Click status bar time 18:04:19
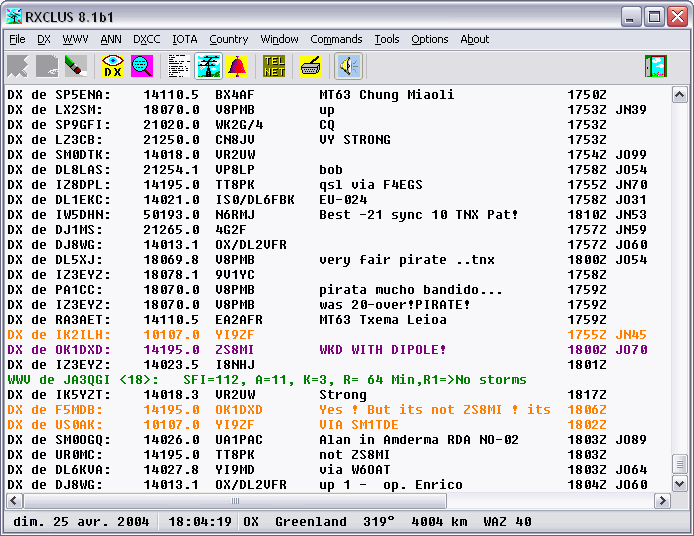Image resolution: width=694 pixels, height=536 pixels. pyautogui.click(x=200, y=522)
